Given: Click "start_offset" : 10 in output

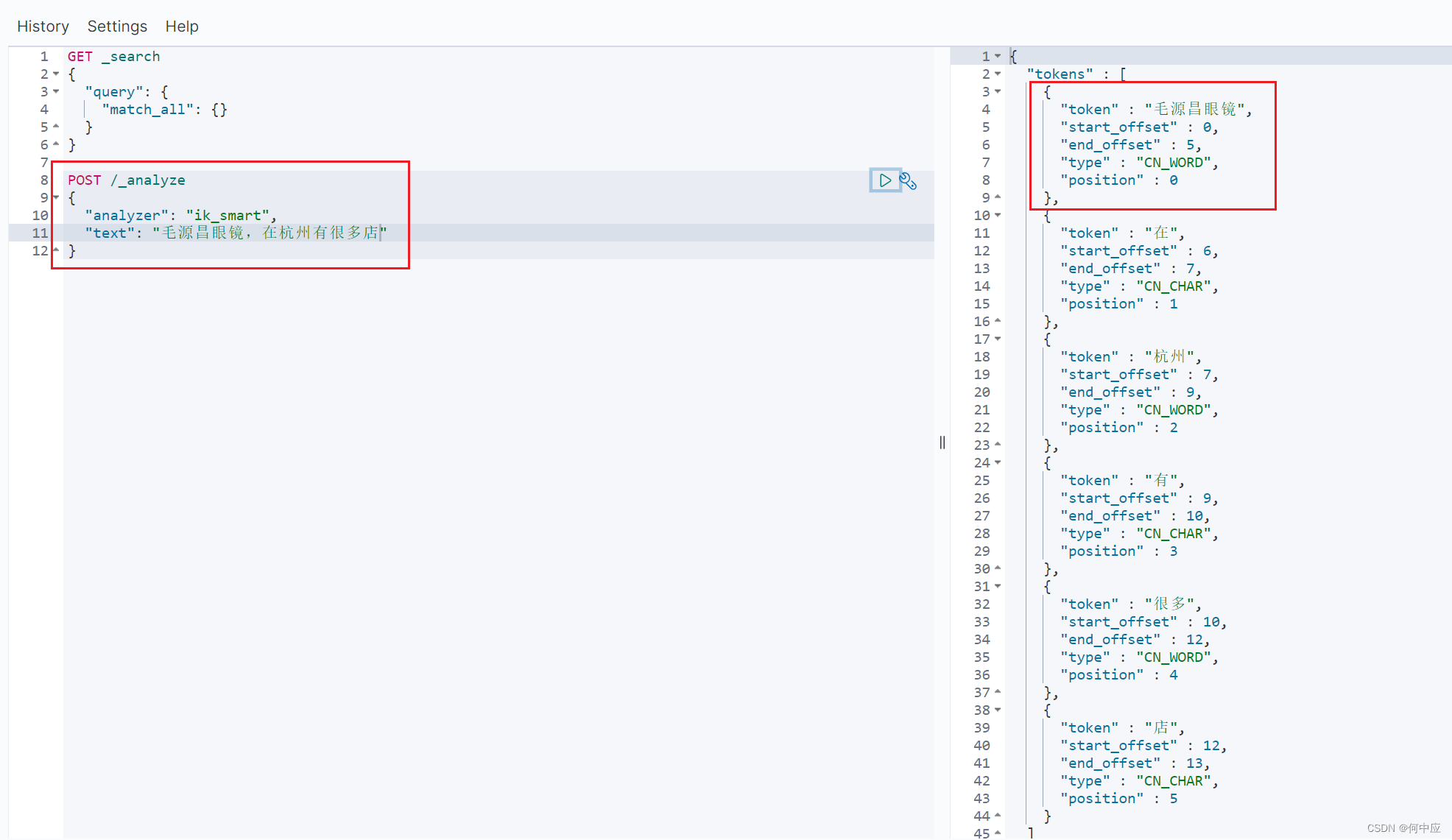Looking at the screenshot, I should pos(1143,622).
